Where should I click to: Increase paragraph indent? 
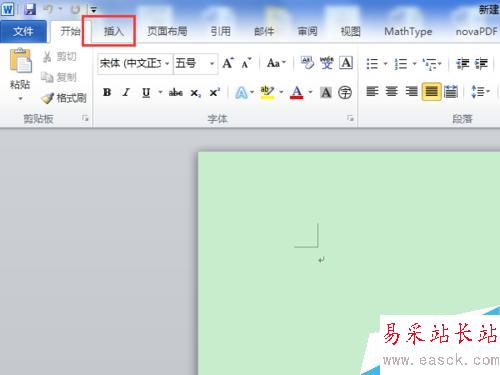[x=481, y=63]
